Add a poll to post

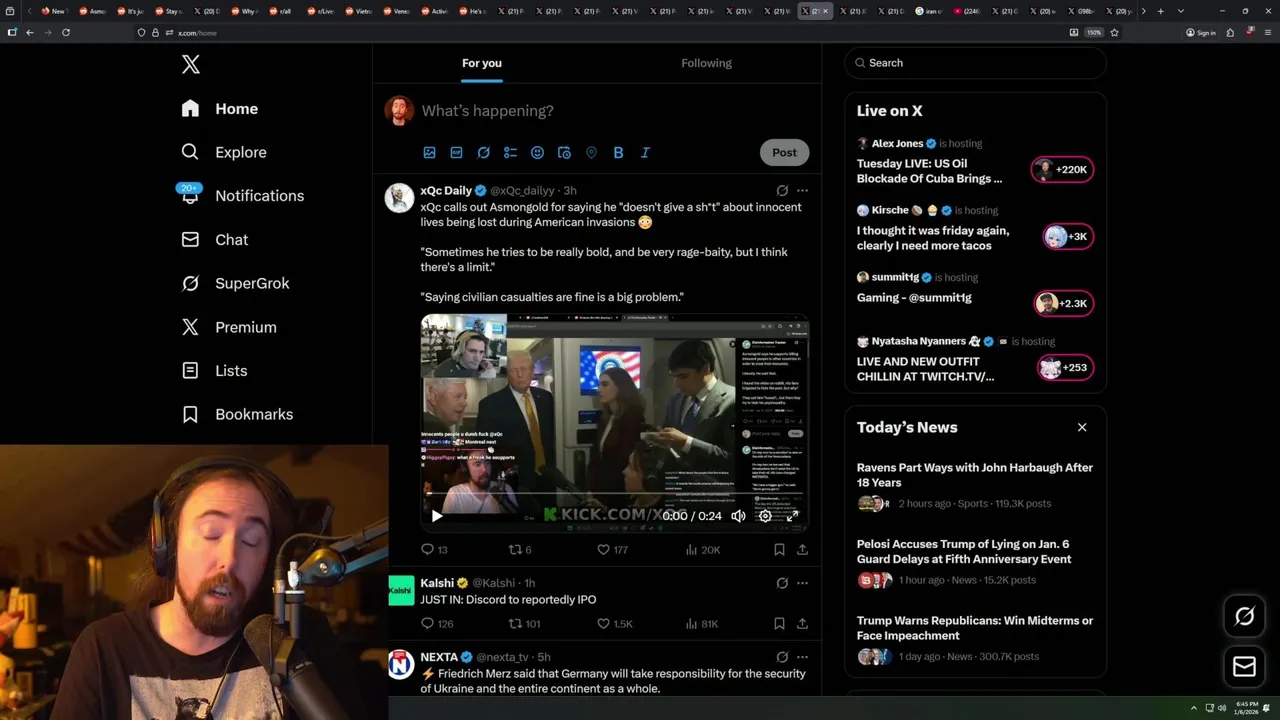pyautogui.click(x=510, y=153)
